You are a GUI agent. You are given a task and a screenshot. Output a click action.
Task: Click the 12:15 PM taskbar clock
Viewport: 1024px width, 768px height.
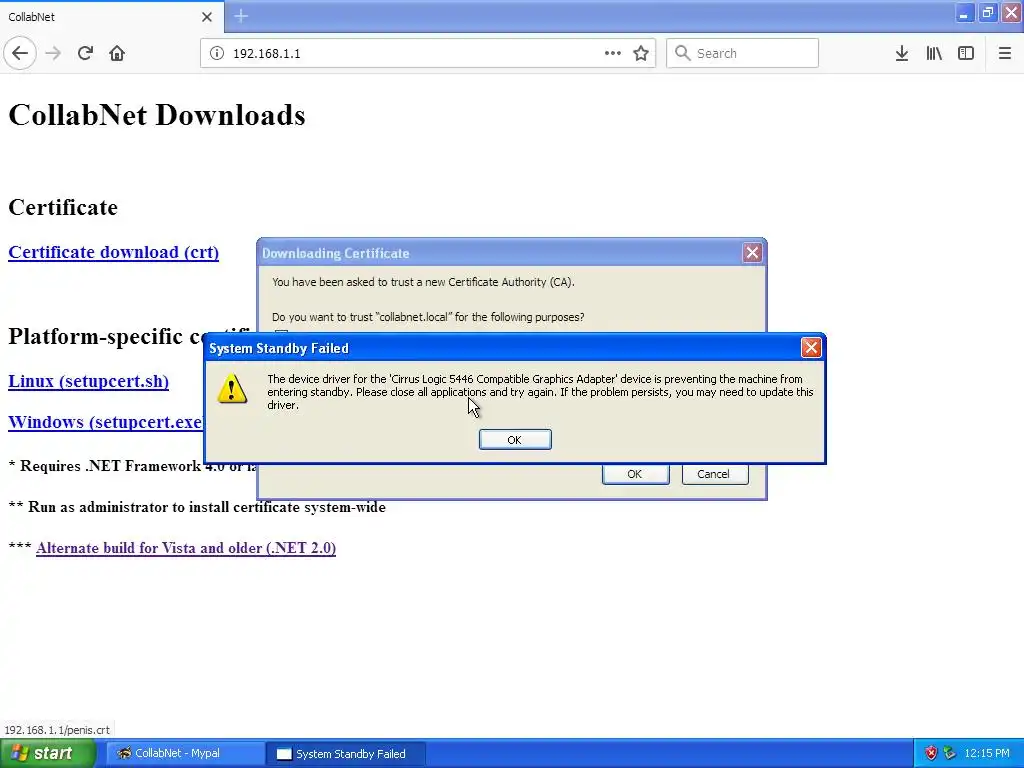[x=987, y=754]
